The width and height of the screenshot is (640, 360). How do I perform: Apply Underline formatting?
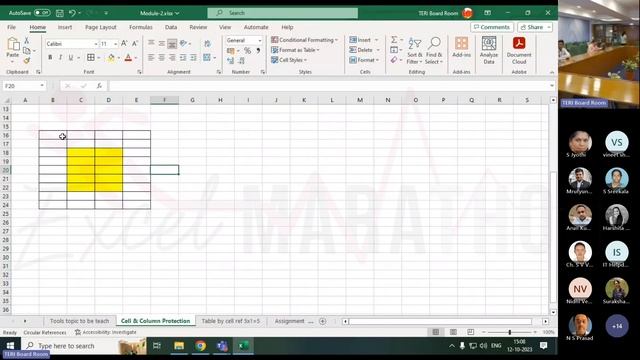71,58
